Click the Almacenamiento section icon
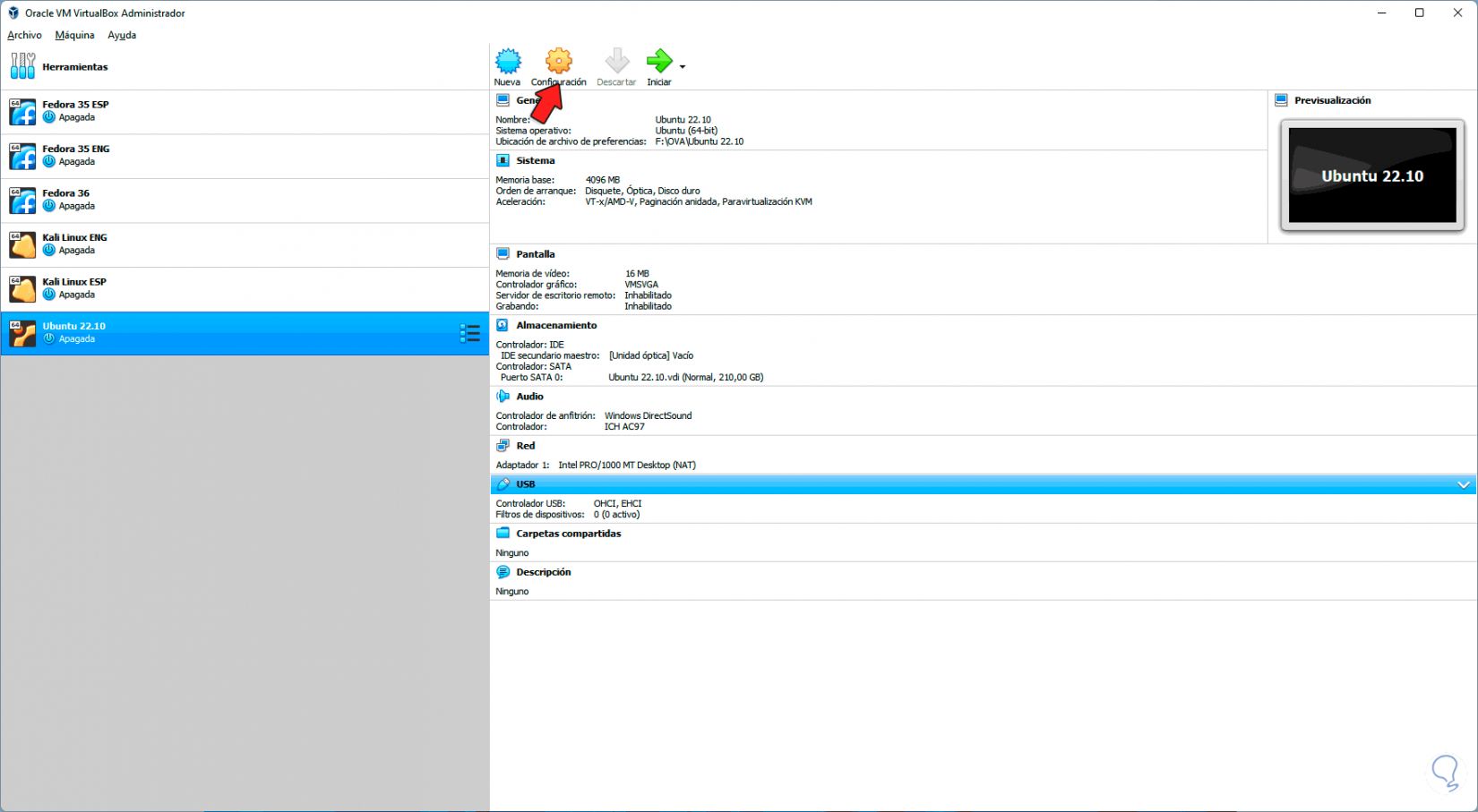The image size is (1478, 812). 503,325
